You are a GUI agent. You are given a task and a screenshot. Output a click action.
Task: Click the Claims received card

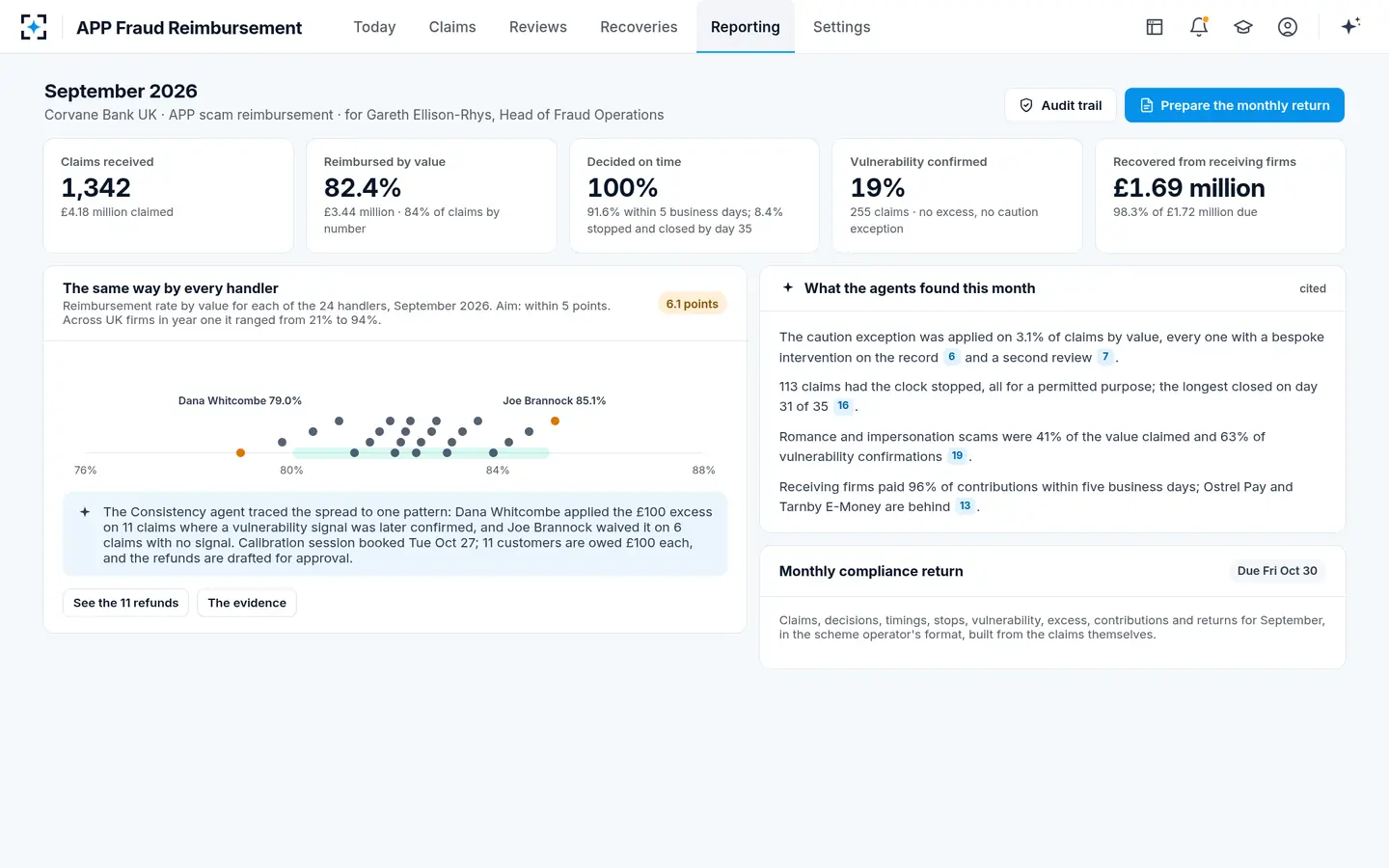coord(169,196)
